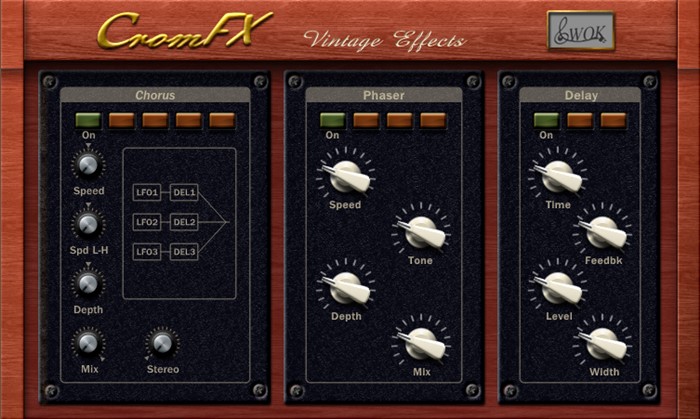Image resolution: width=700 pixels, height=419 pixels.
Task: Select the LFO2 block
Action: [x=147, y=222]
